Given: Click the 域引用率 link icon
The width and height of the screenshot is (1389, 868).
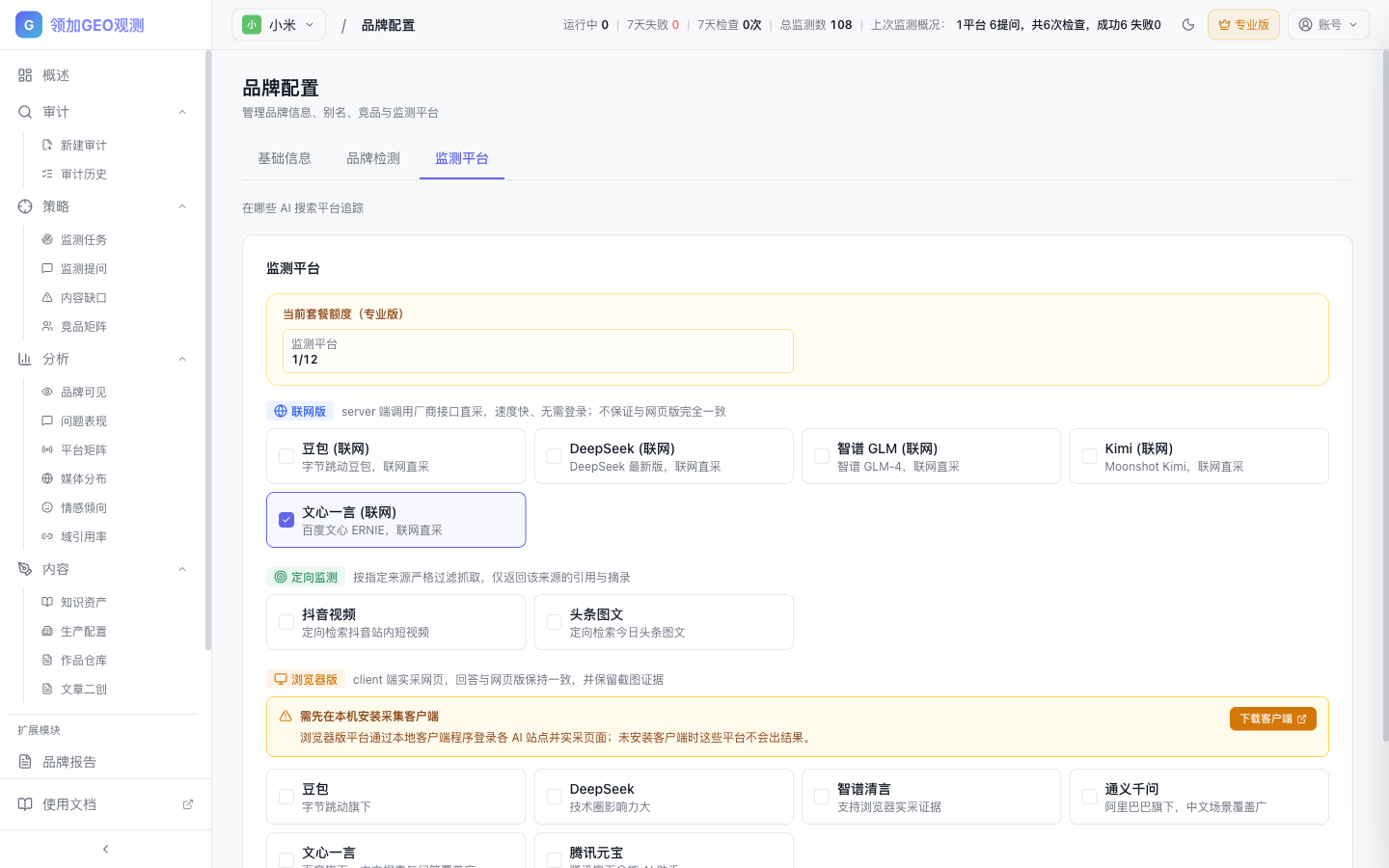Looking at the screenshot, I should pos(47,536).
